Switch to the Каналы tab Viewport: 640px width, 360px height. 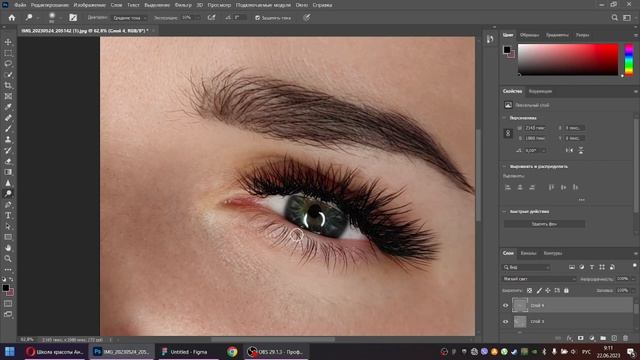(528, 253)
